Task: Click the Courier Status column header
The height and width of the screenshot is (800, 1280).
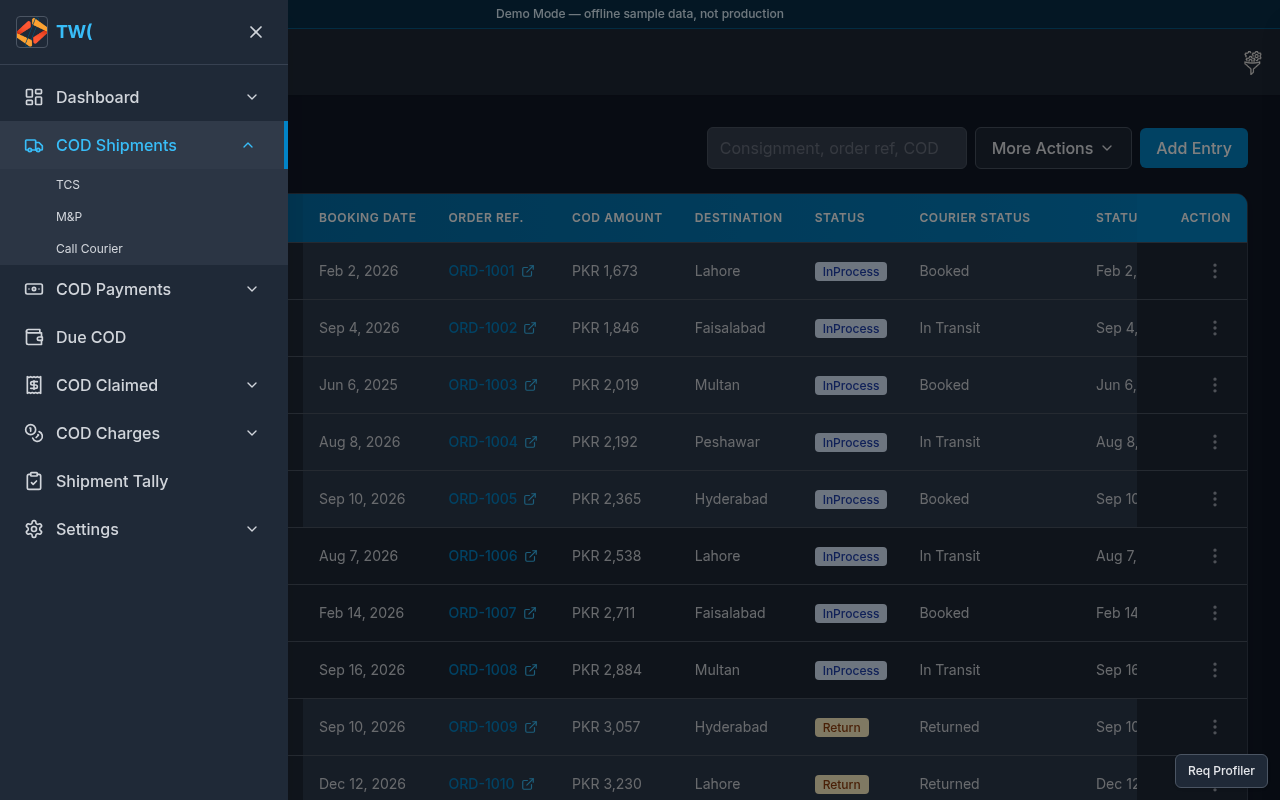Action: point(975,218)
